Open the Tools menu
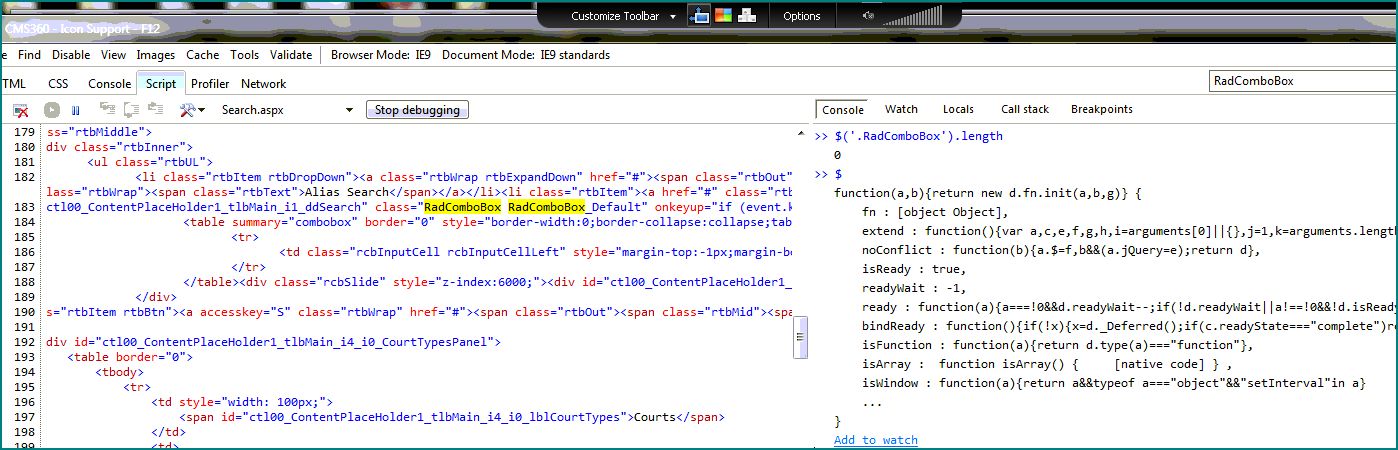 [x=245, y=55]
